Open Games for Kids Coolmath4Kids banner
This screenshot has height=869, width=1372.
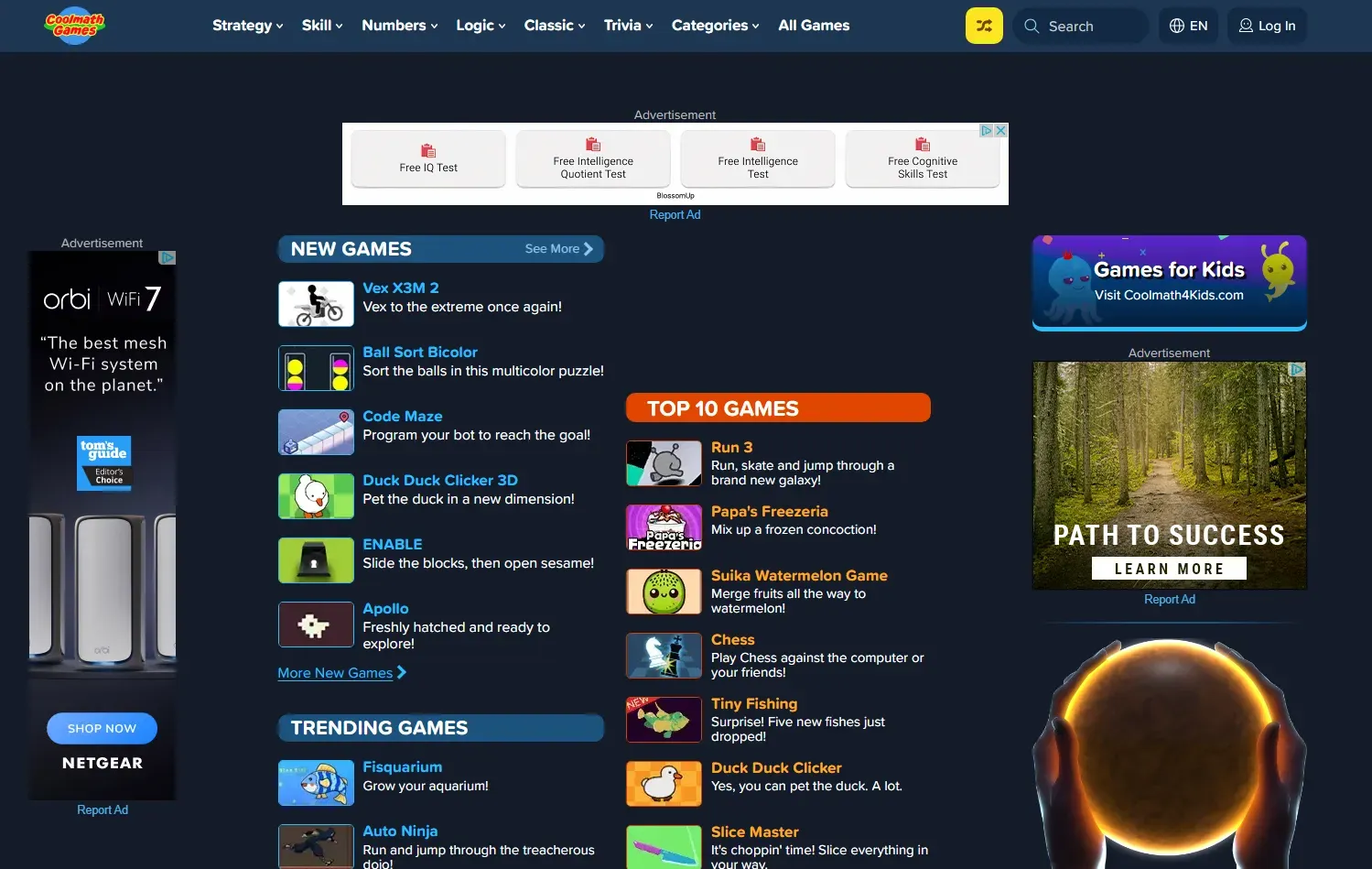tap(1170, 282)
